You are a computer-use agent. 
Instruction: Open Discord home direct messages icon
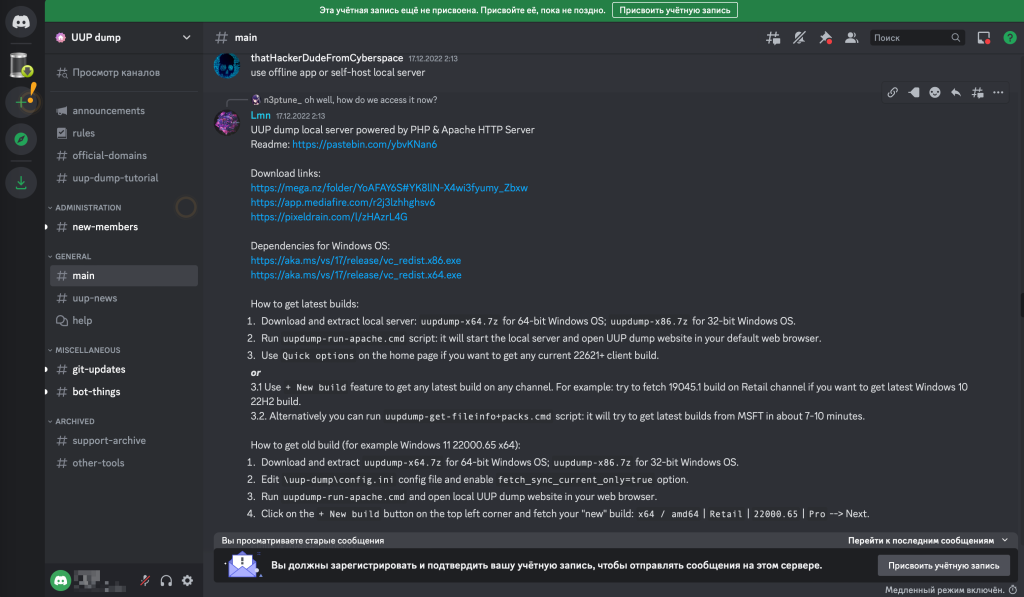coord(21,22)
